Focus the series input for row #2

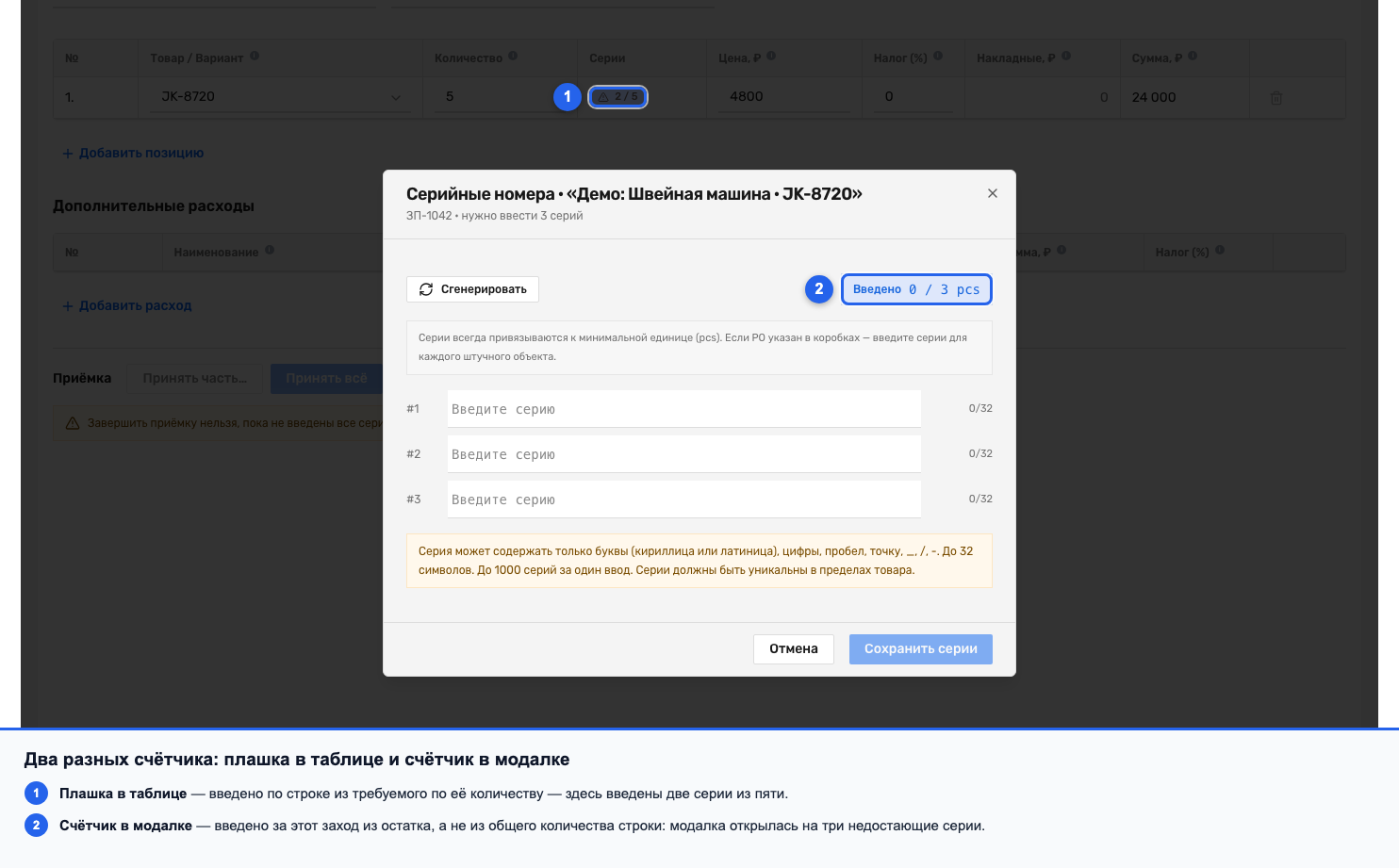pyautogui.click(x=683, y=454)
